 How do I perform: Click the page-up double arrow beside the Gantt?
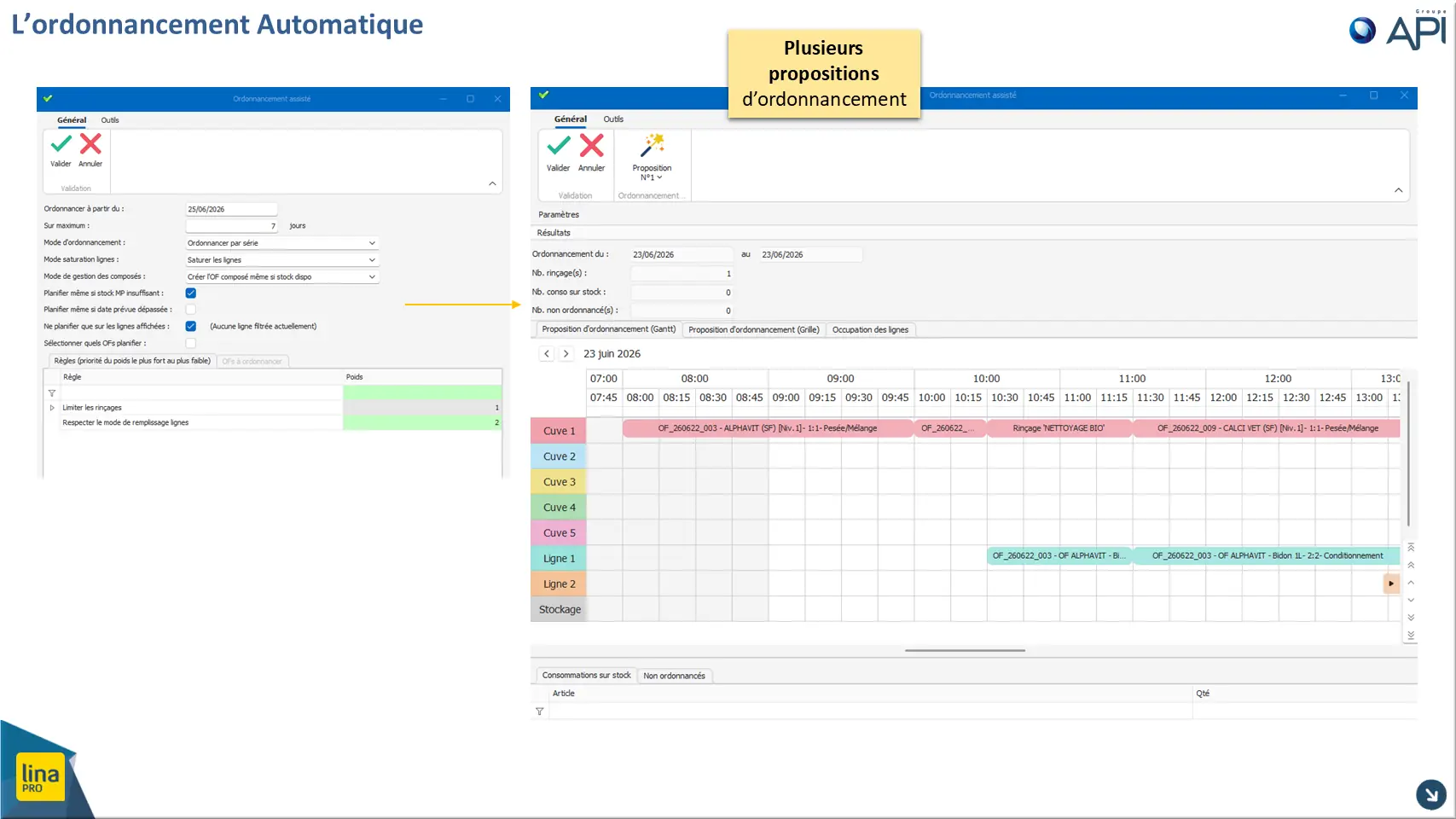coord(1411,565)
